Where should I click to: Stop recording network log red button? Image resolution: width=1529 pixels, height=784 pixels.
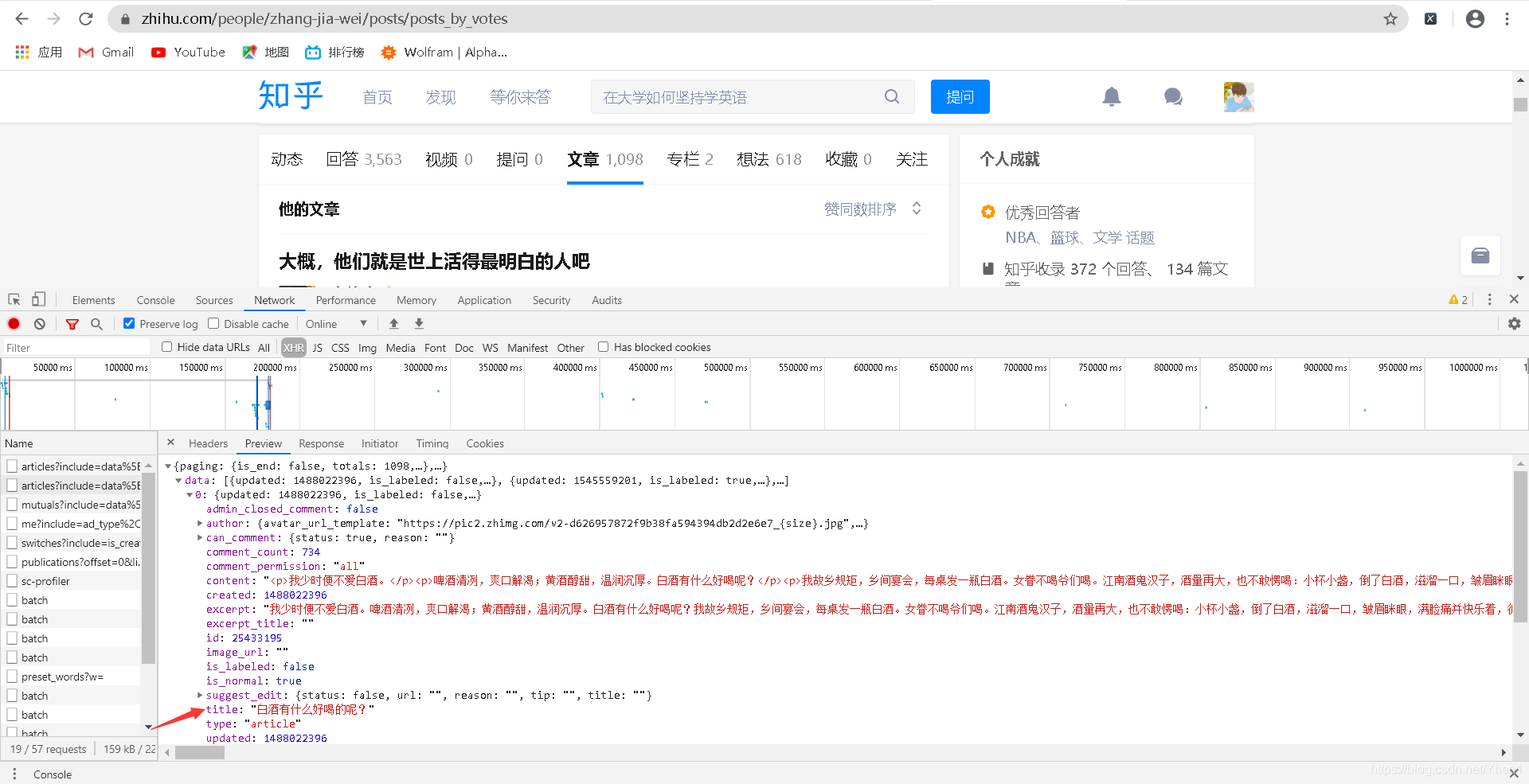point(14,323)
